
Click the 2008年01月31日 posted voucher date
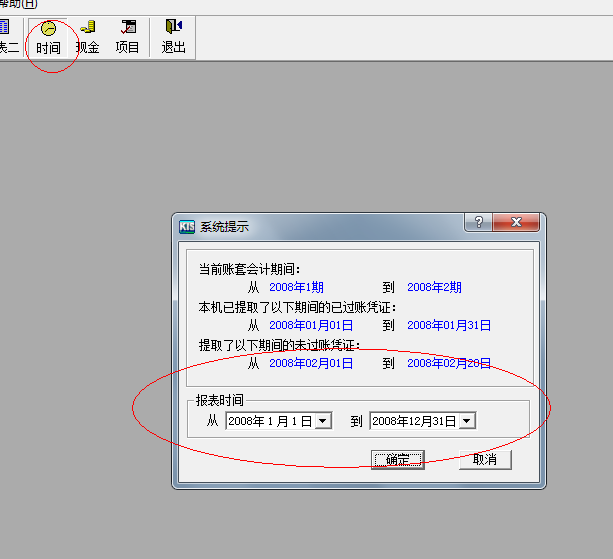pyautogui.click(x=449, y=325)
